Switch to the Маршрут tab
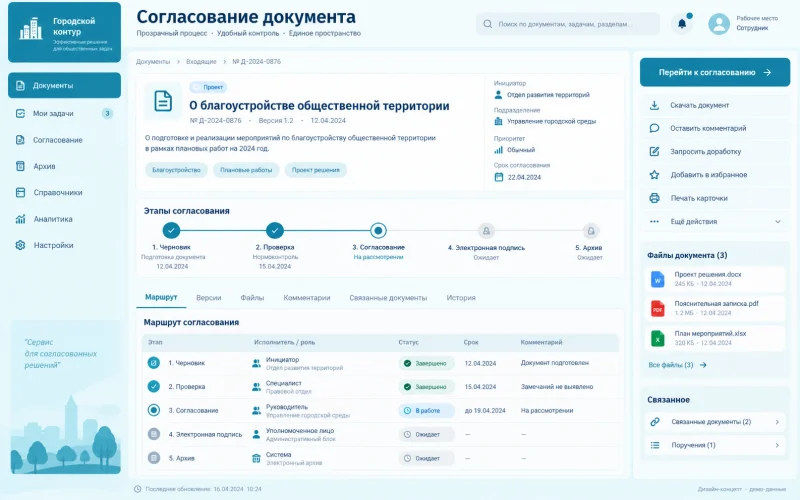 click(161, 297)
